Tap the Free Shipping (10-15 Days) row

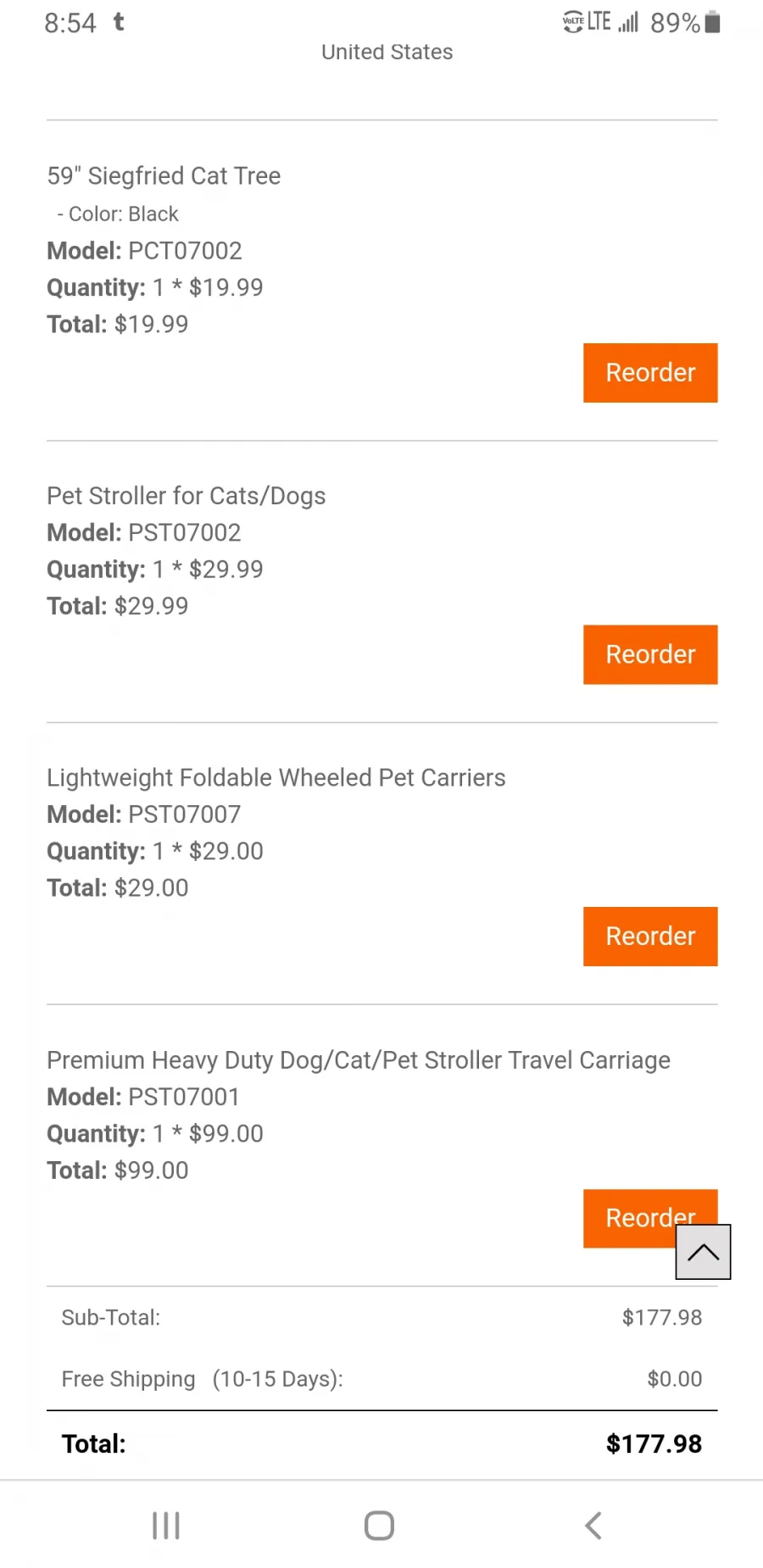pyautogui.click(x=381, y=1379)
